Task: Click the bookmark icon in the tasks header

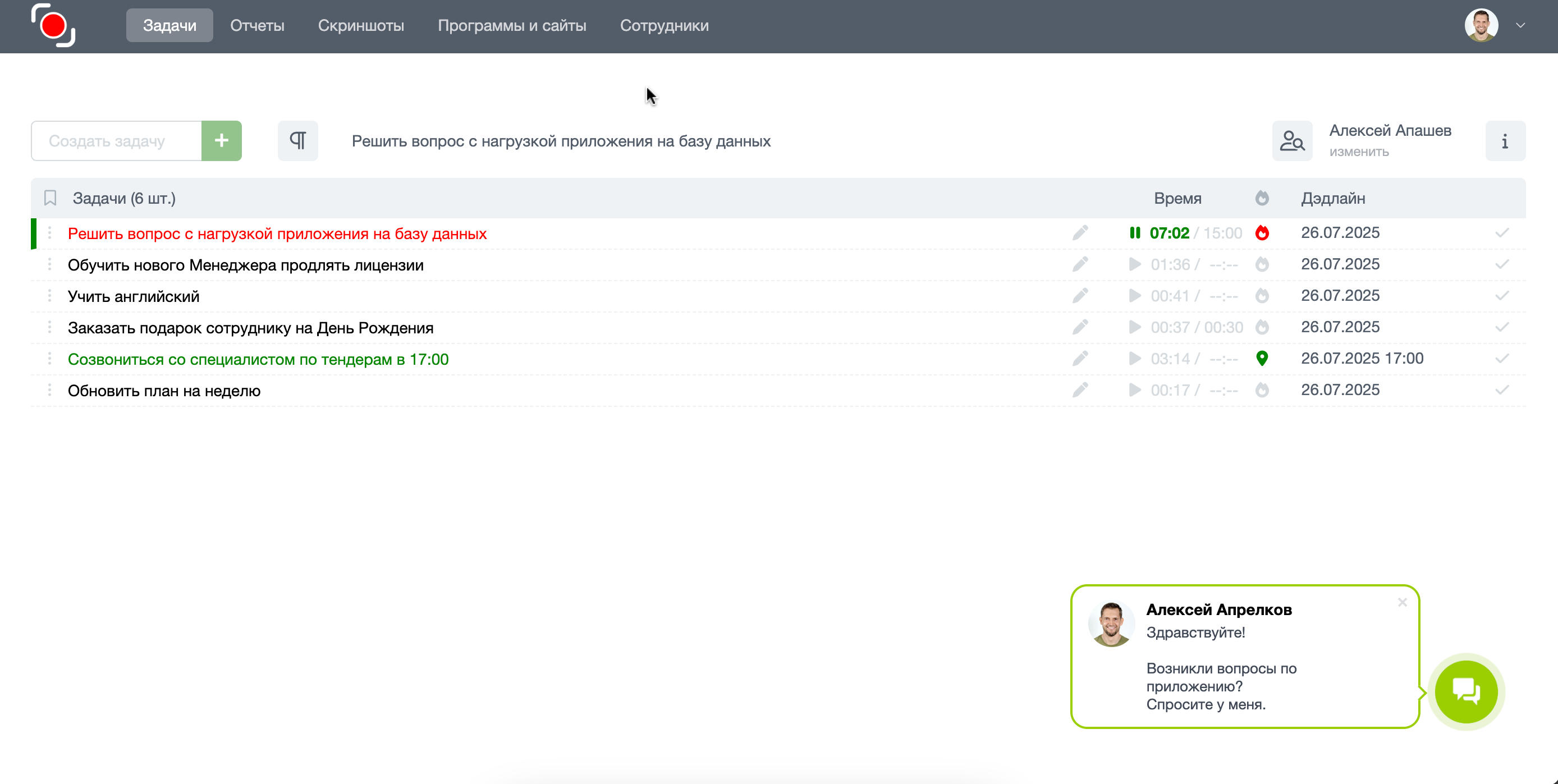Action: pyautogui.click(x=50, y=198)
